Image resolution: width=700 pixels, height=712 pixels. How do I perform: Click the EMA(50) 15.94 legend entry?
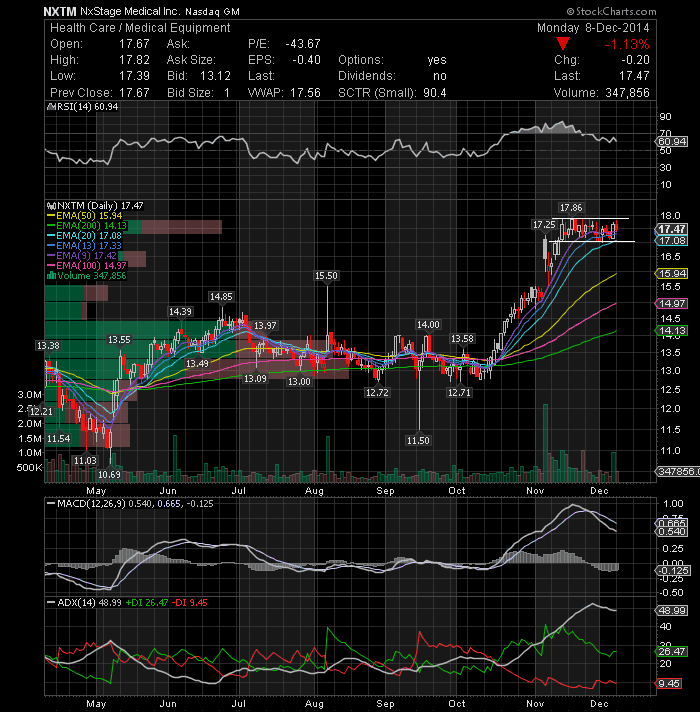coord(85,216)
